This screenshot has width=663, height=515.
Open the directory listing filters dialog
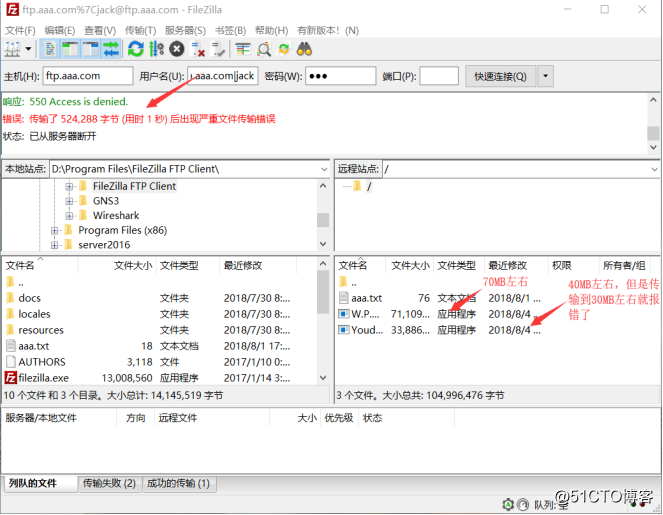[243, 49]
